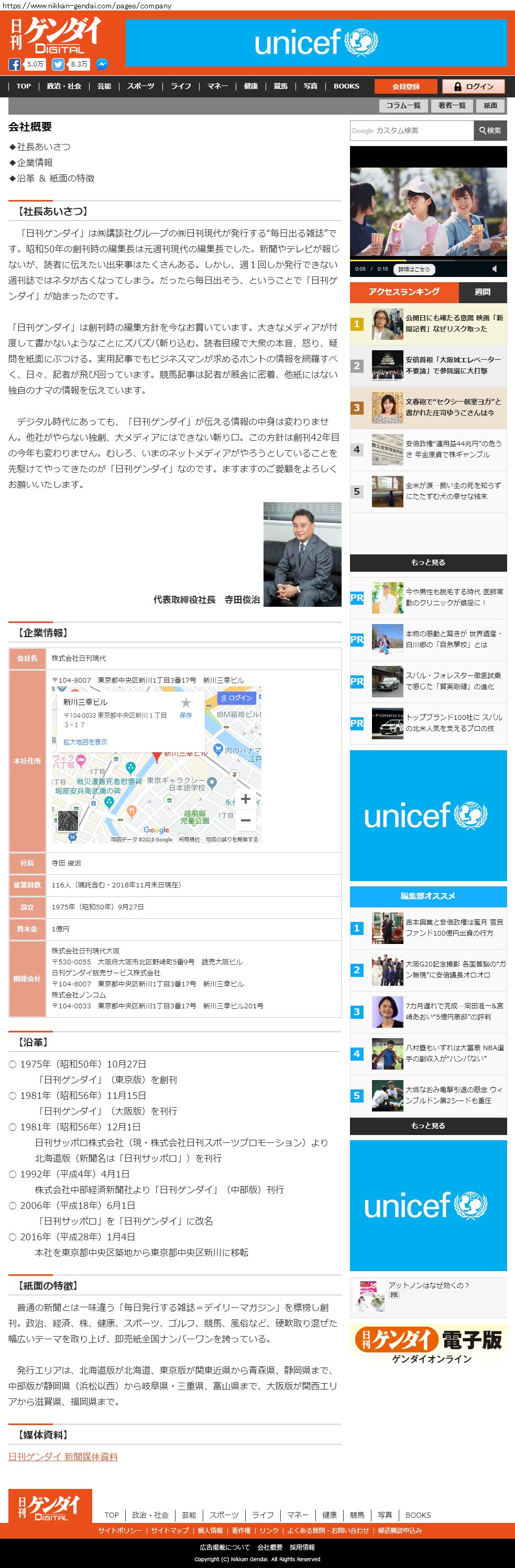Image resolution: width=515 pixels, height=1568 pixels.
Task: Sign in with the map ログイン button
Action: (236, 697)
